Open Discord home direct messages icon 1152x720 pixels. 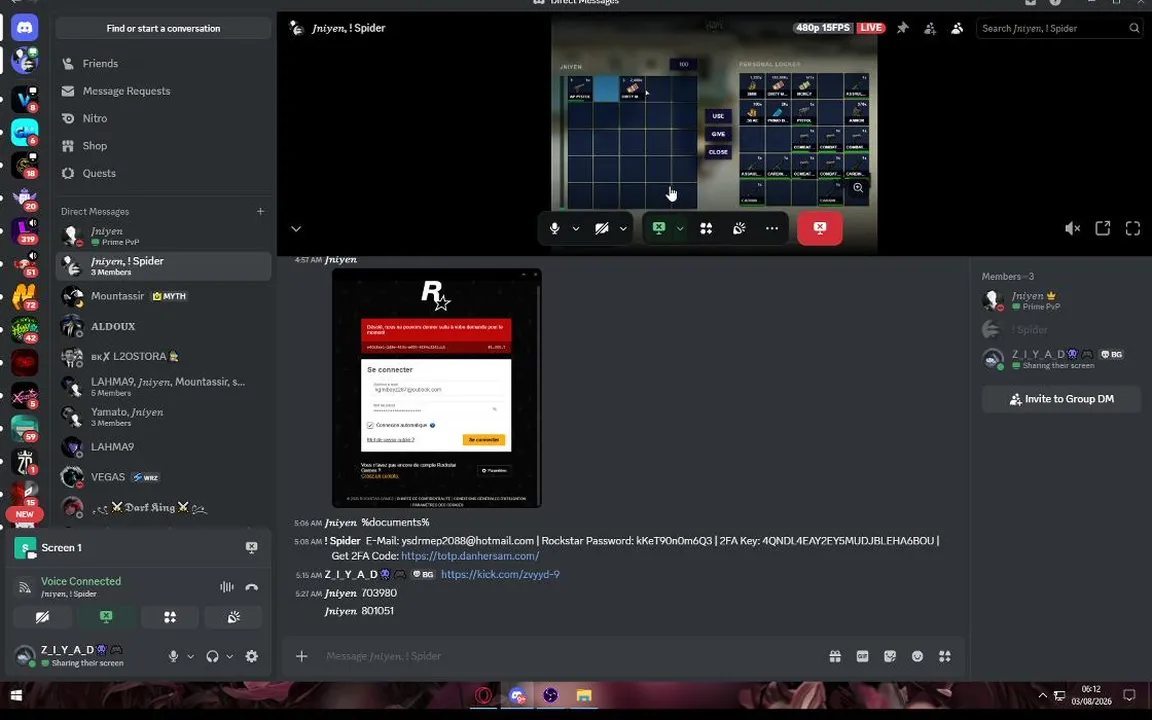point(25,28)
